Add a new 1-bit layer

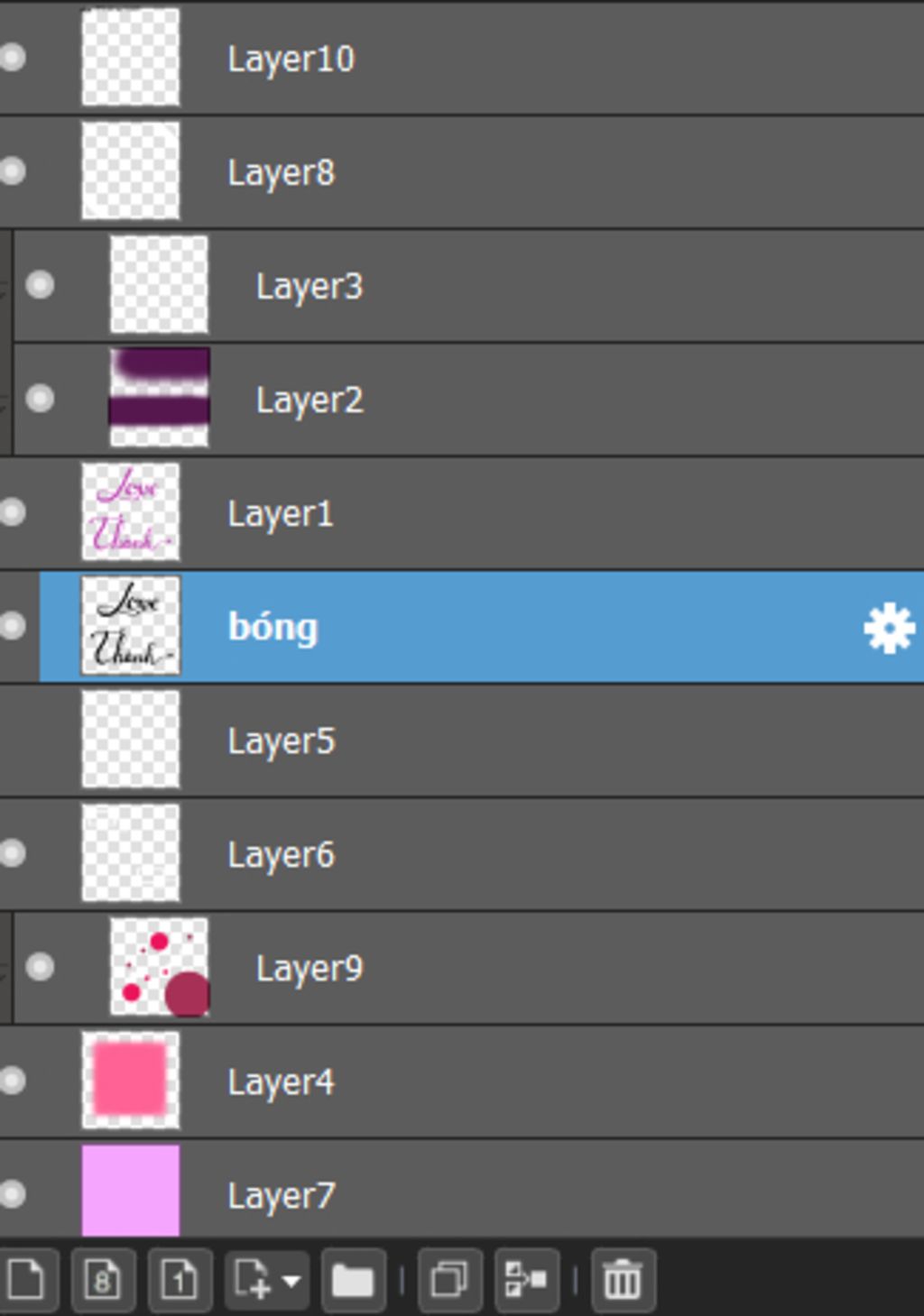coord(180,1279)
